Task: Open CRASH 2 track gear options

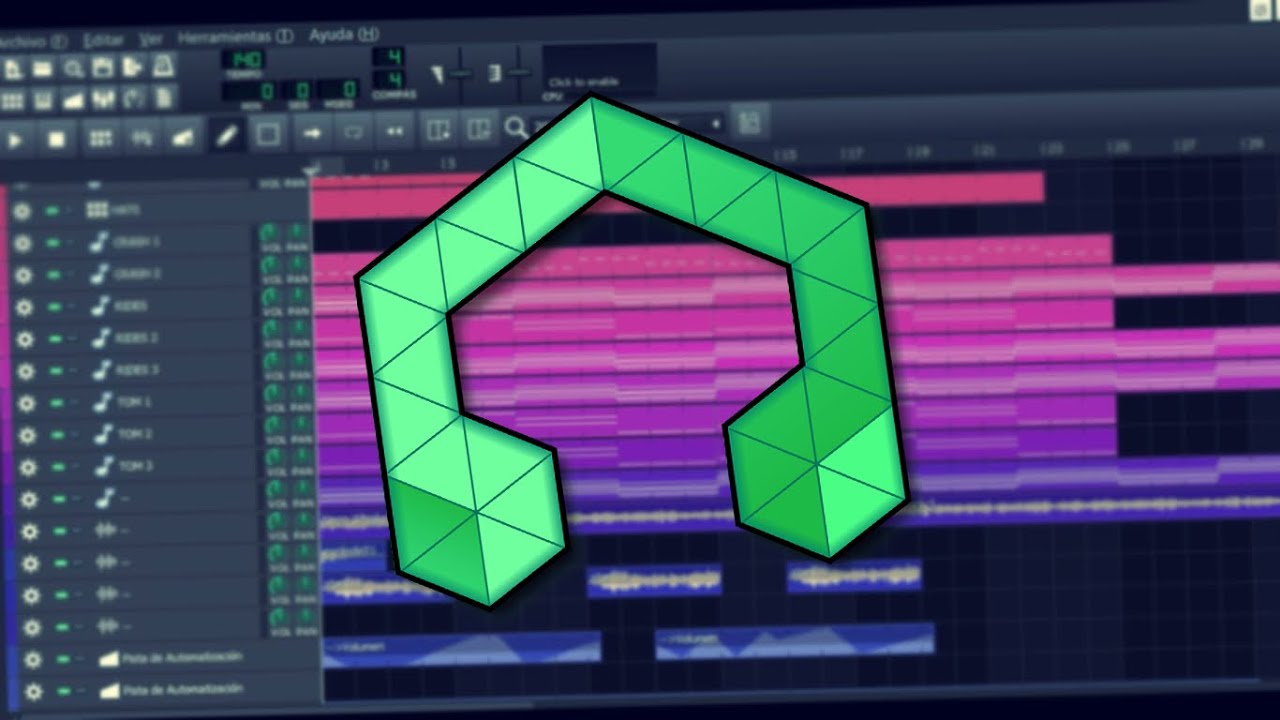Action: pos(22,275)
